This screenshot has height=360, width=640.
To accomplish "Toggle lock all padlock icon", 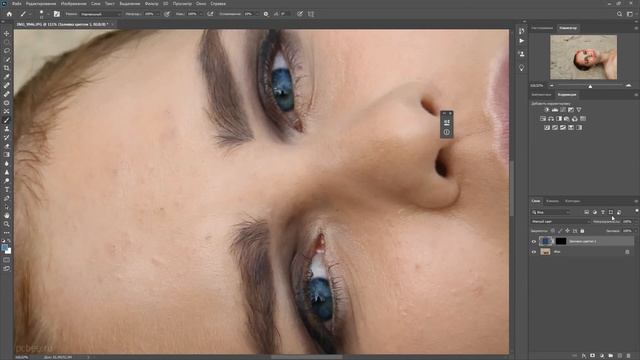I will click(582, 231).
